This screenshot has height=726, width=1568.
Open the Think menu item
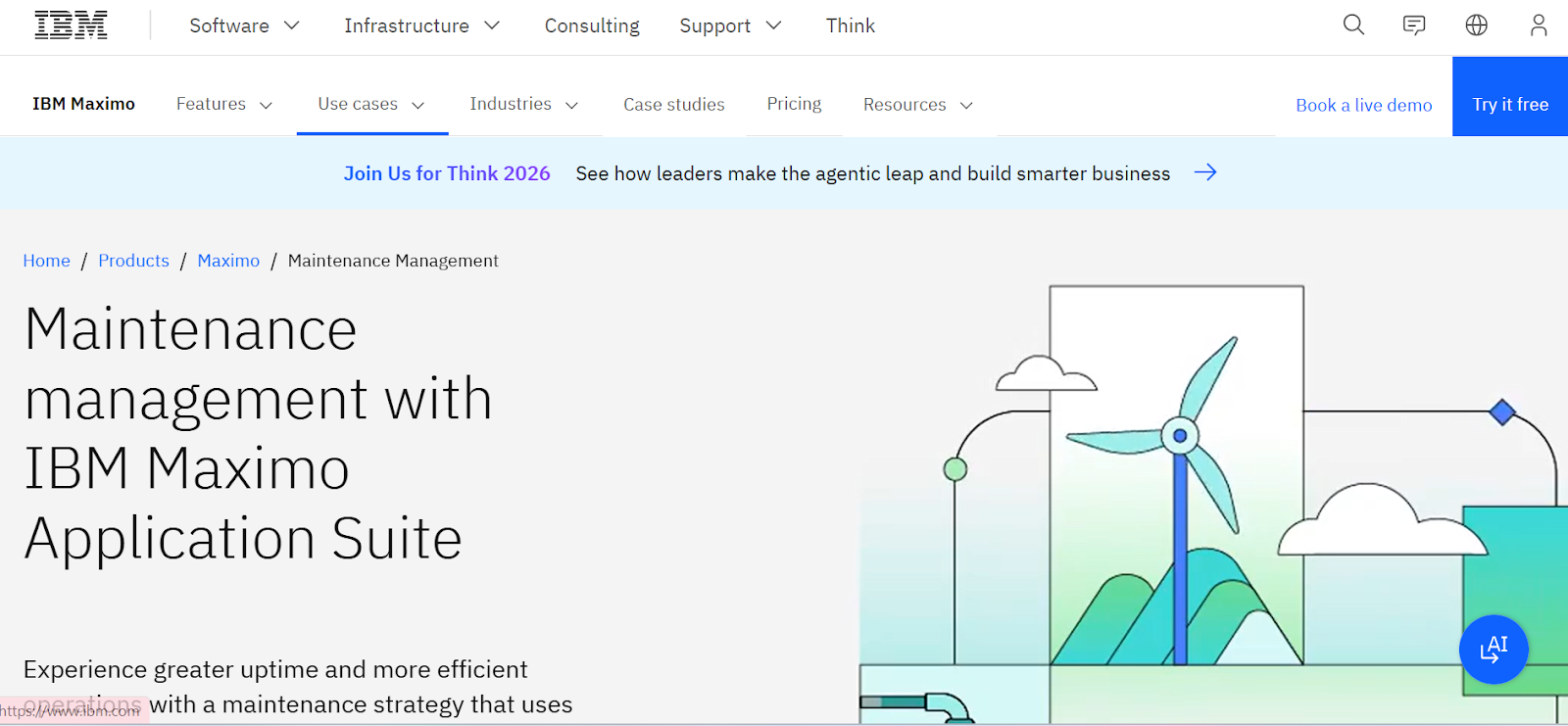point(851,25)
